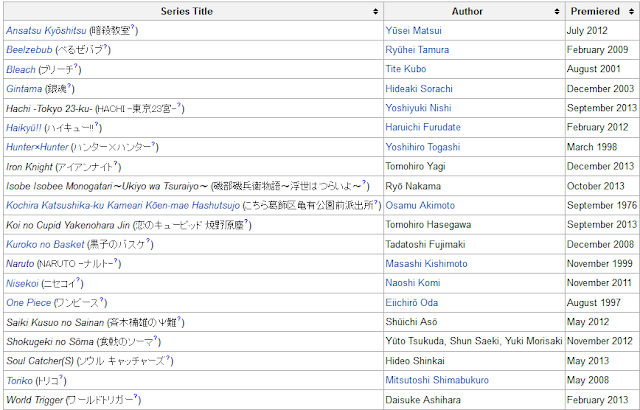The width and height of the screenshot is (640, 410).
Task: Click the question mark after World Trigger's Japanese title
Action: (136, 397)
